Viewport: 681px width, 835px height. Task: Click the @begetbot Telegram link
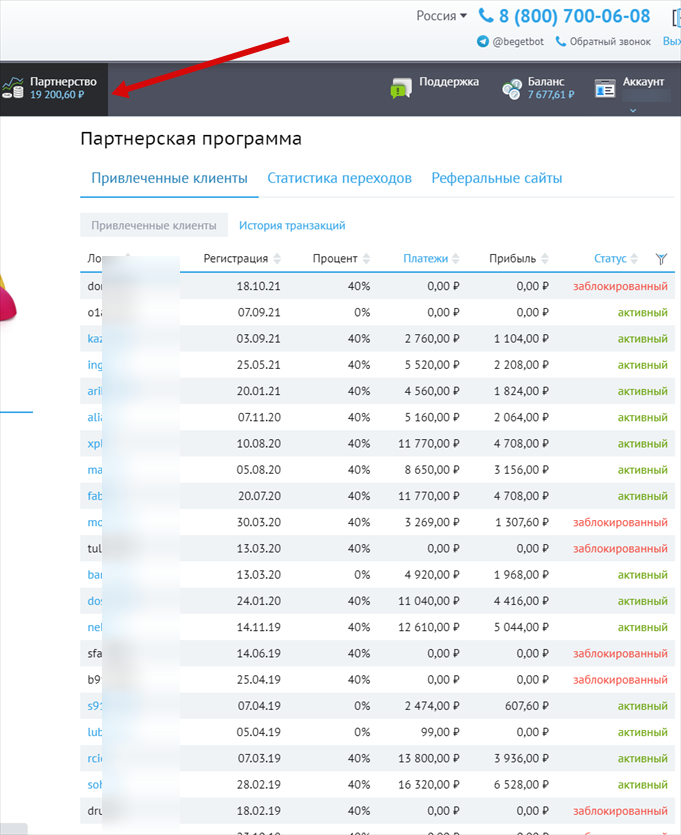click(518, 42)
